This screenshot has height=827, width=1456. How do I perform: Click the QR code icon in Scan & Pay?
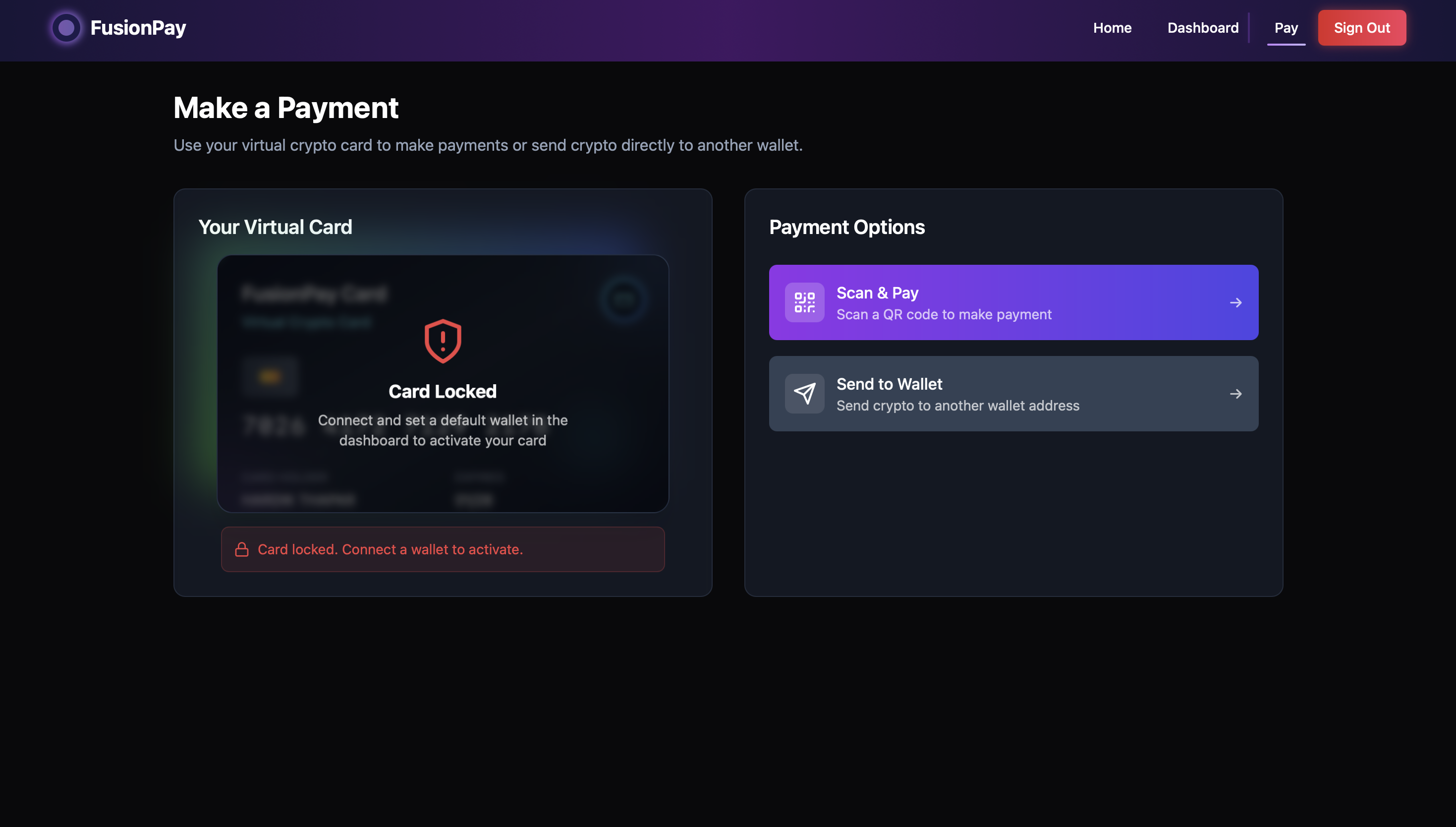pos(804,303)
